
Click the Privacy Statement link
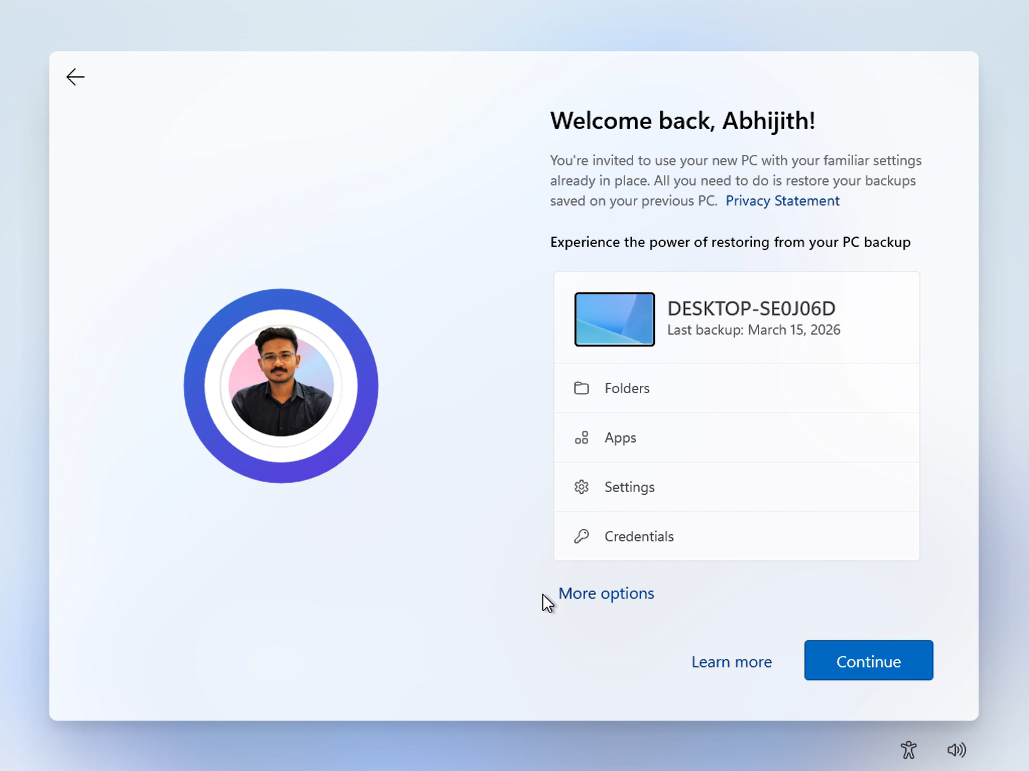[782, 200]
